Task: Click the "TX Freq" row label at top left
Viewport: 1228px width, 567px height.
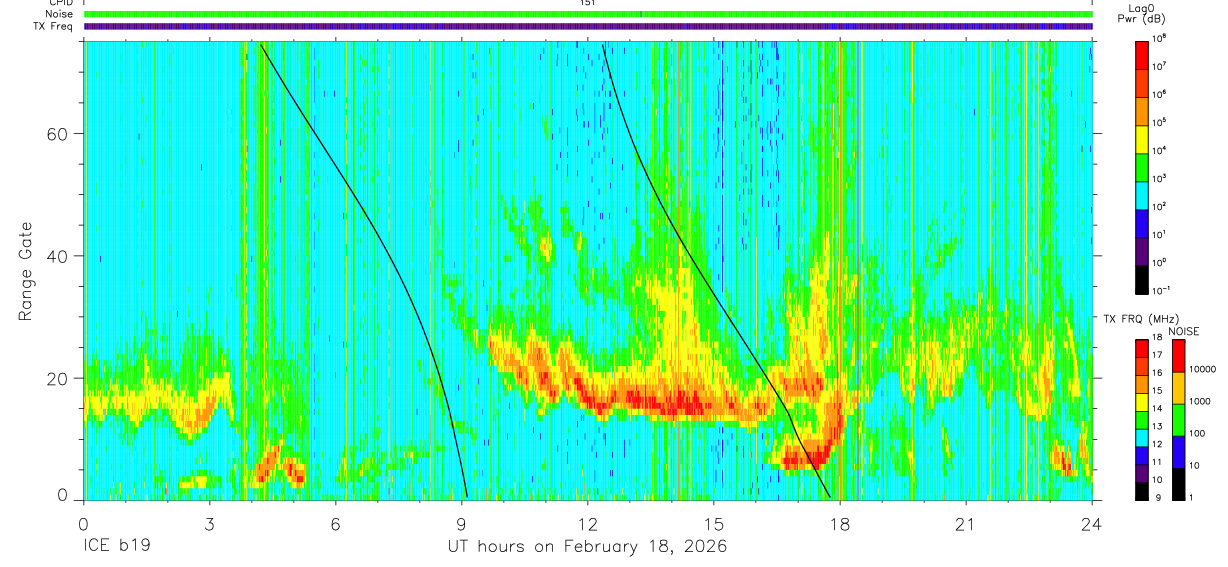Action: pos(51,26)
